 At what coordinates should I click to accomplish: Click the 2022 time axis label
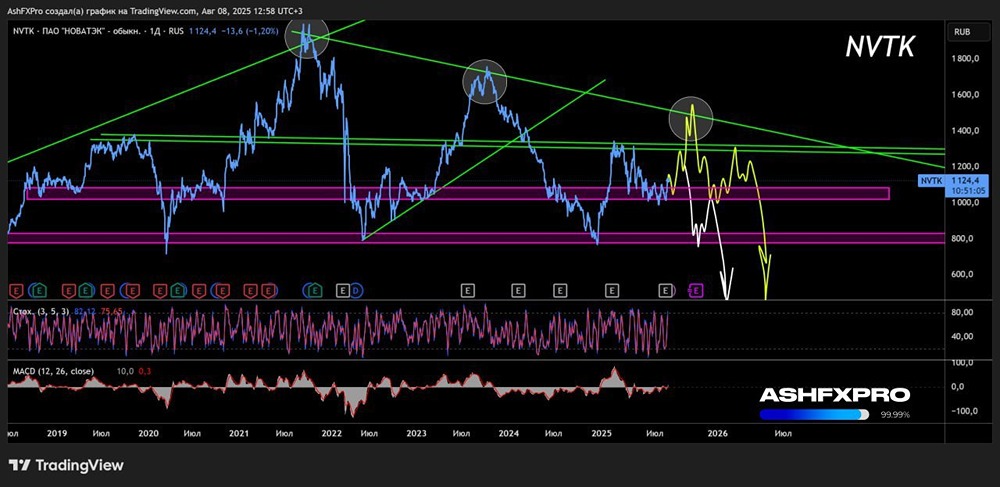click(x=332, y=433)
